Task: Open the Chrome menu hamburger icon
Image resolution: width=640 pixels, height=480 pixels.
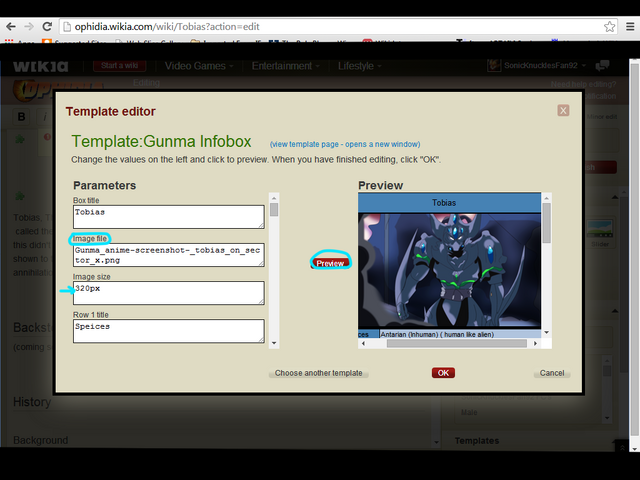Action: coord(630,27)
